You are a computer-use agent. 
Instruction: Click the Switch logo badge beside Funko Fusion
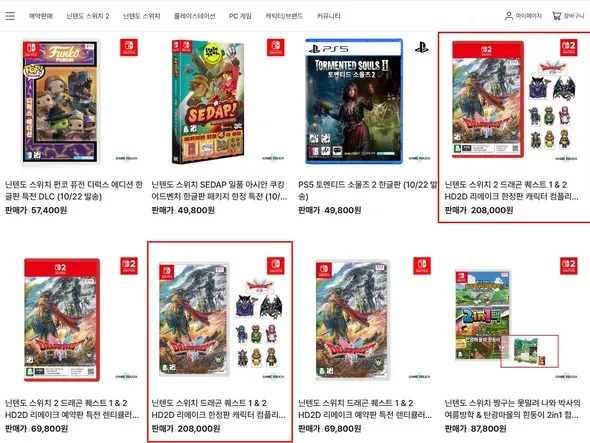(129, 47)
